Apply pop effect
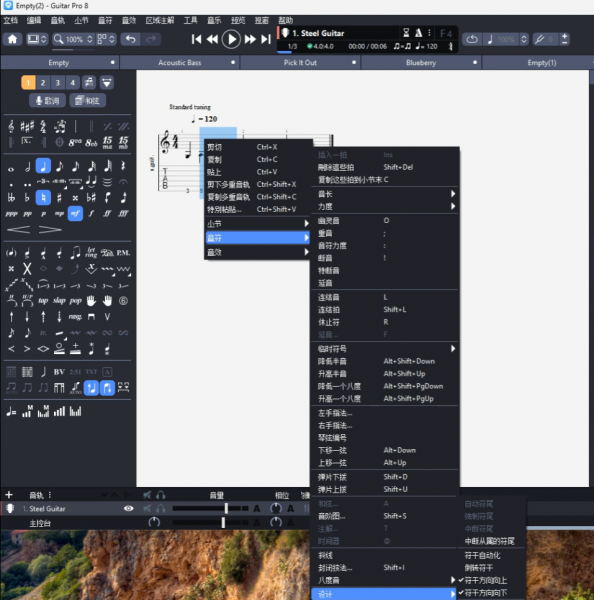 (x=75, y=301)
